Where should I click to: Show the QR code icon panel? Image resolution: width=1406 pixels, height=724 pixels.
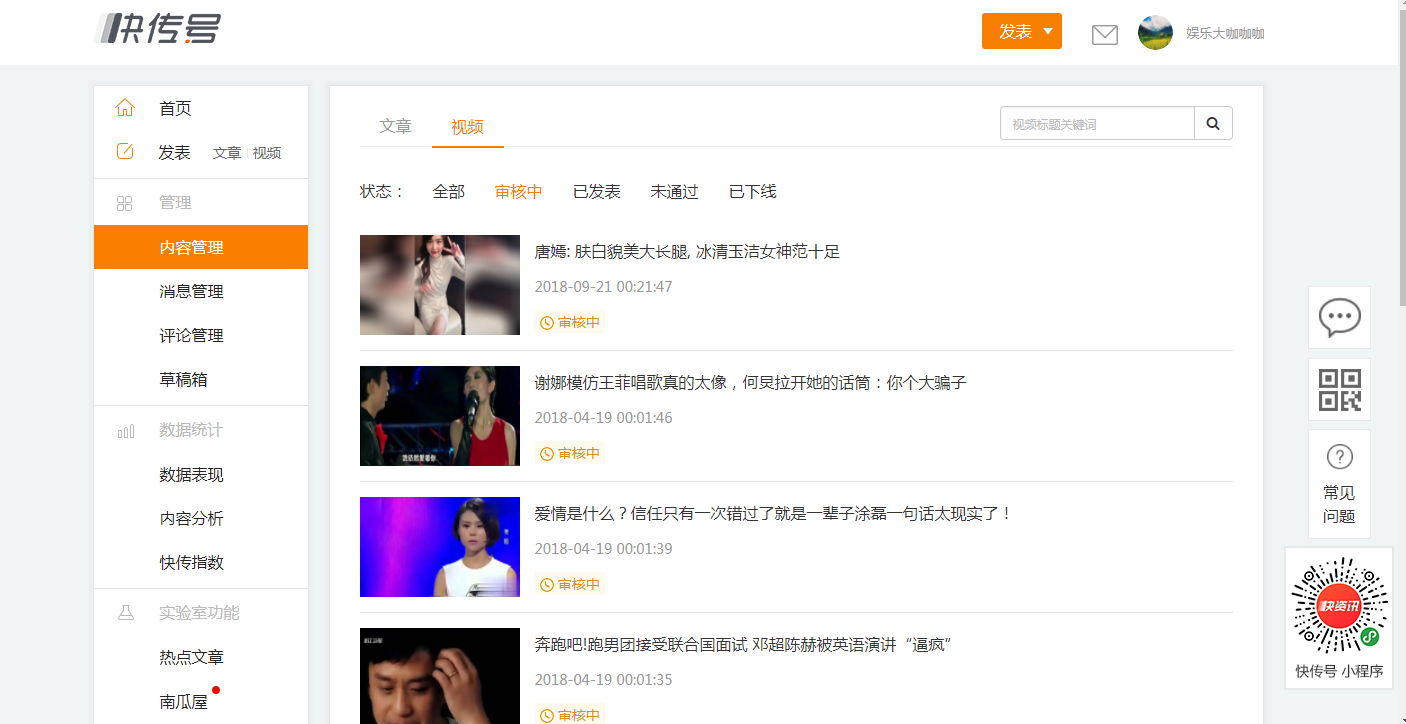[x=1339, y=389]
